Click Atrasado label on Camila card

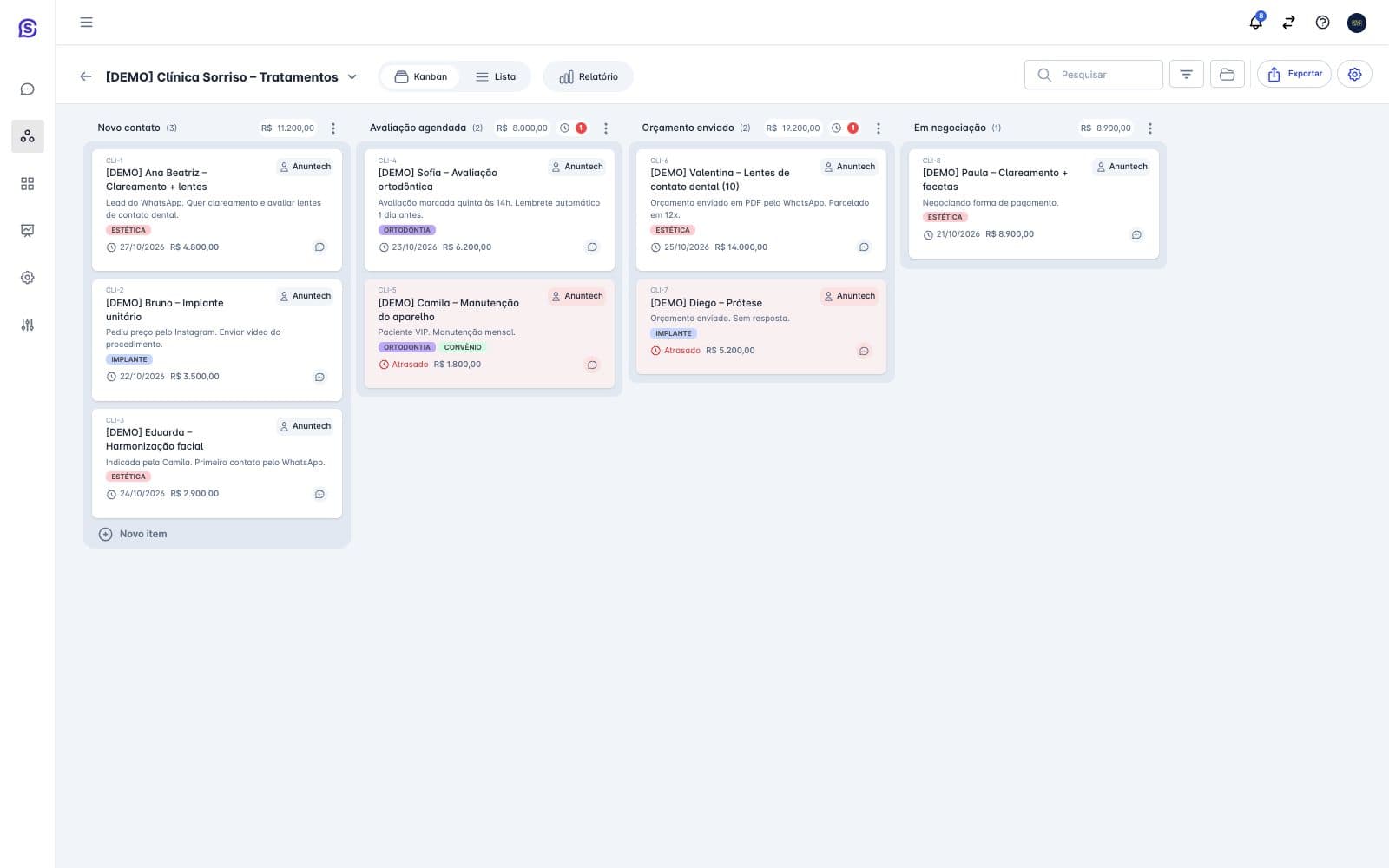pos(403,365)
